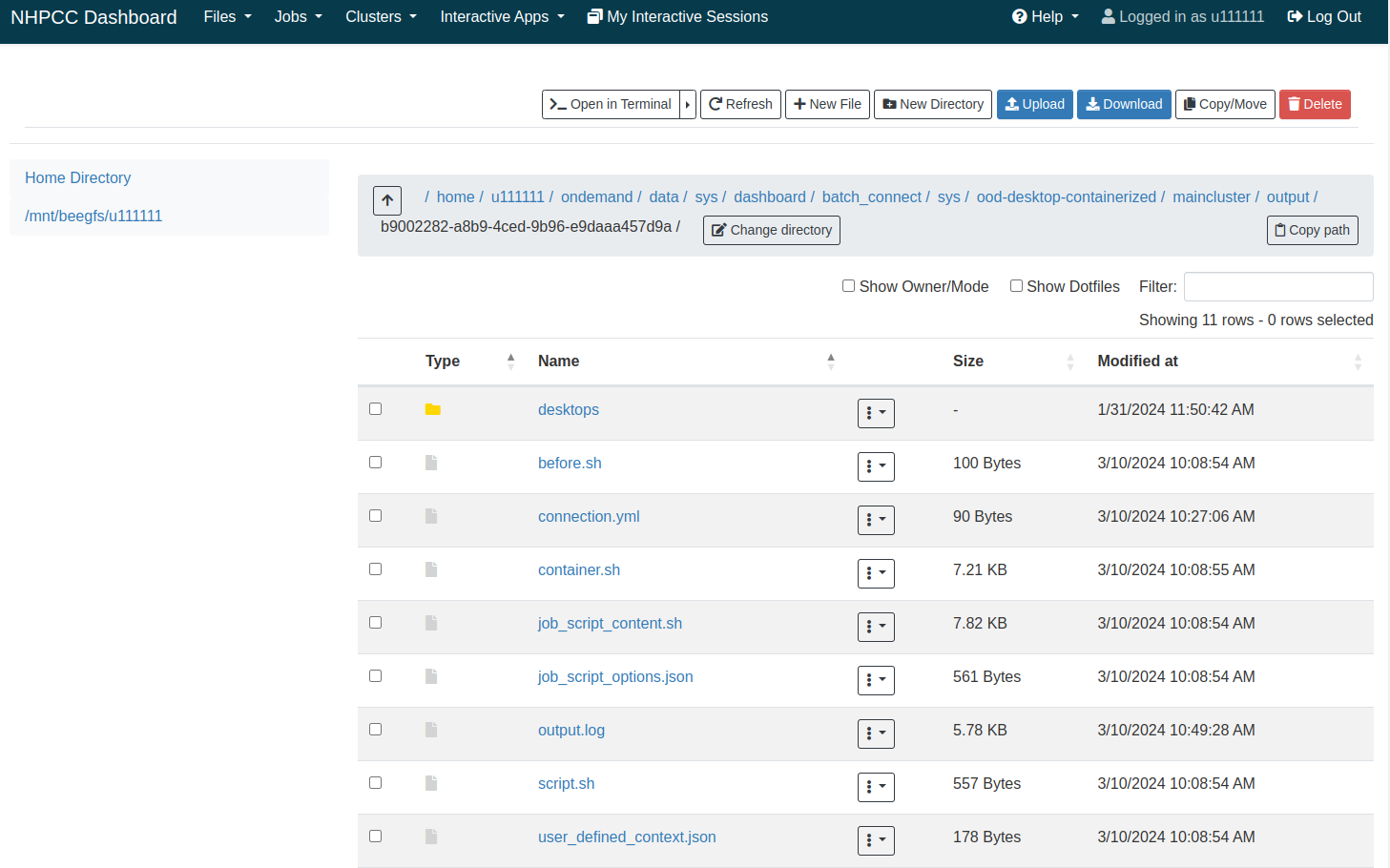The width and height of the screenshot is (1390, 868).
Task: Open actions dropdown for before.sh
Action: click(x=876, y=466)
